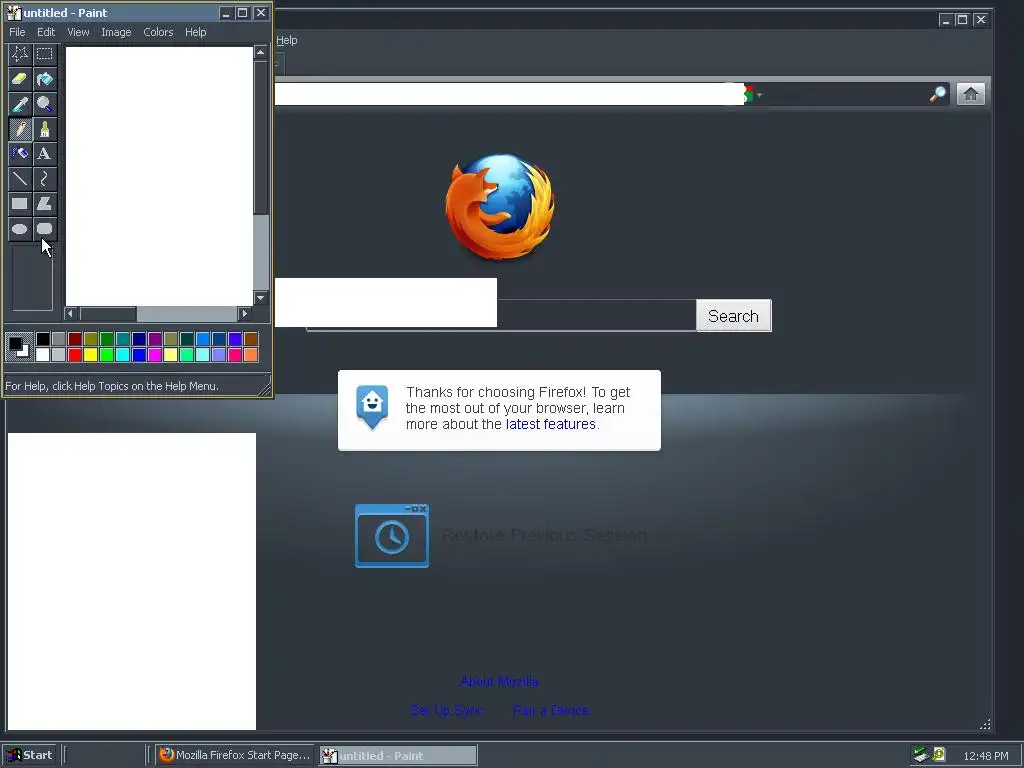
Task: Click the system tray clock showing 12:48 PM
Action: (x=985, y=756)
